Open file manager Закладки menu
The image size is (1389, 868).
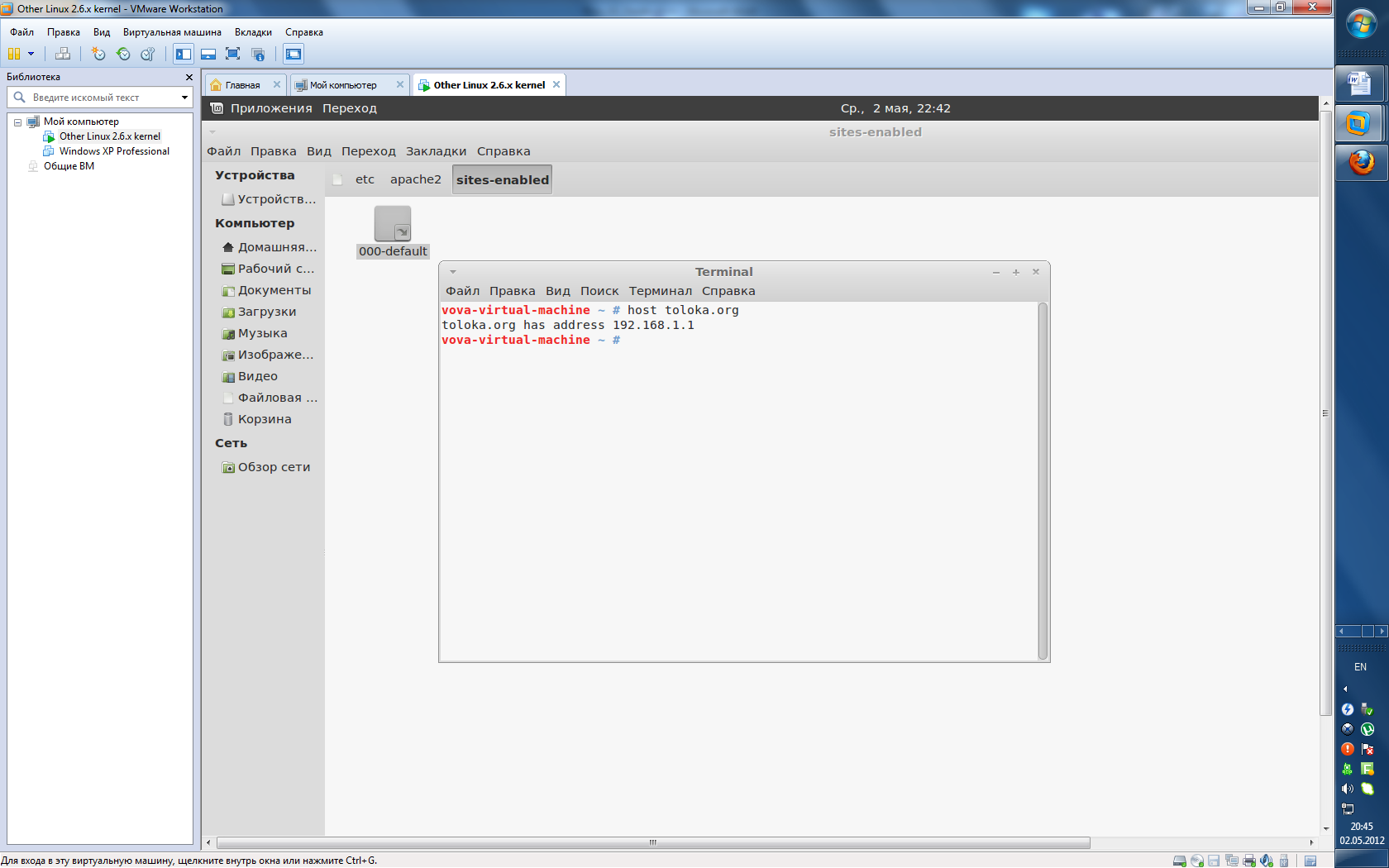point(436,151)
